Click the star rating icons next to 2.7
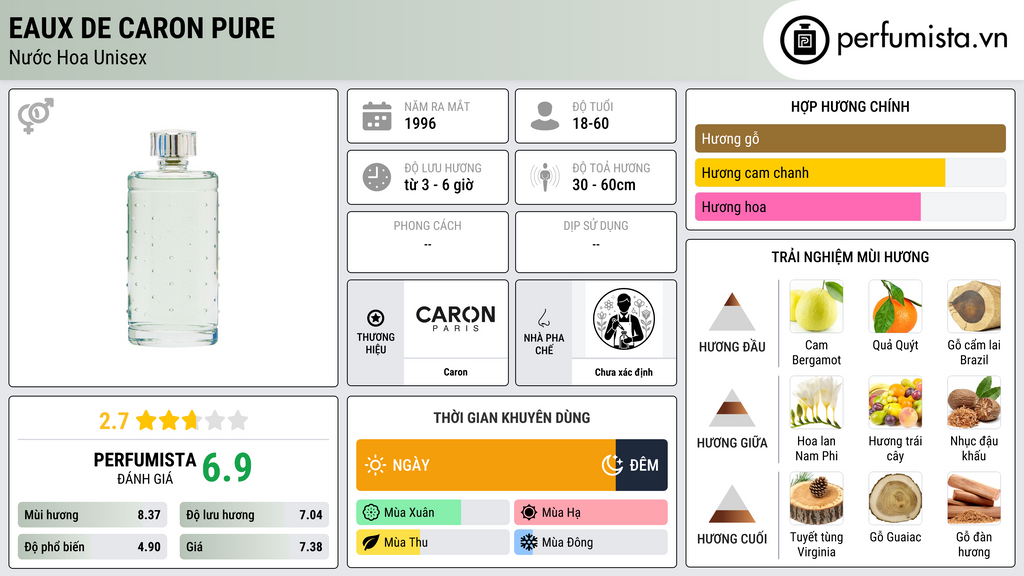 pyautogui.click(x=192, y=420)
